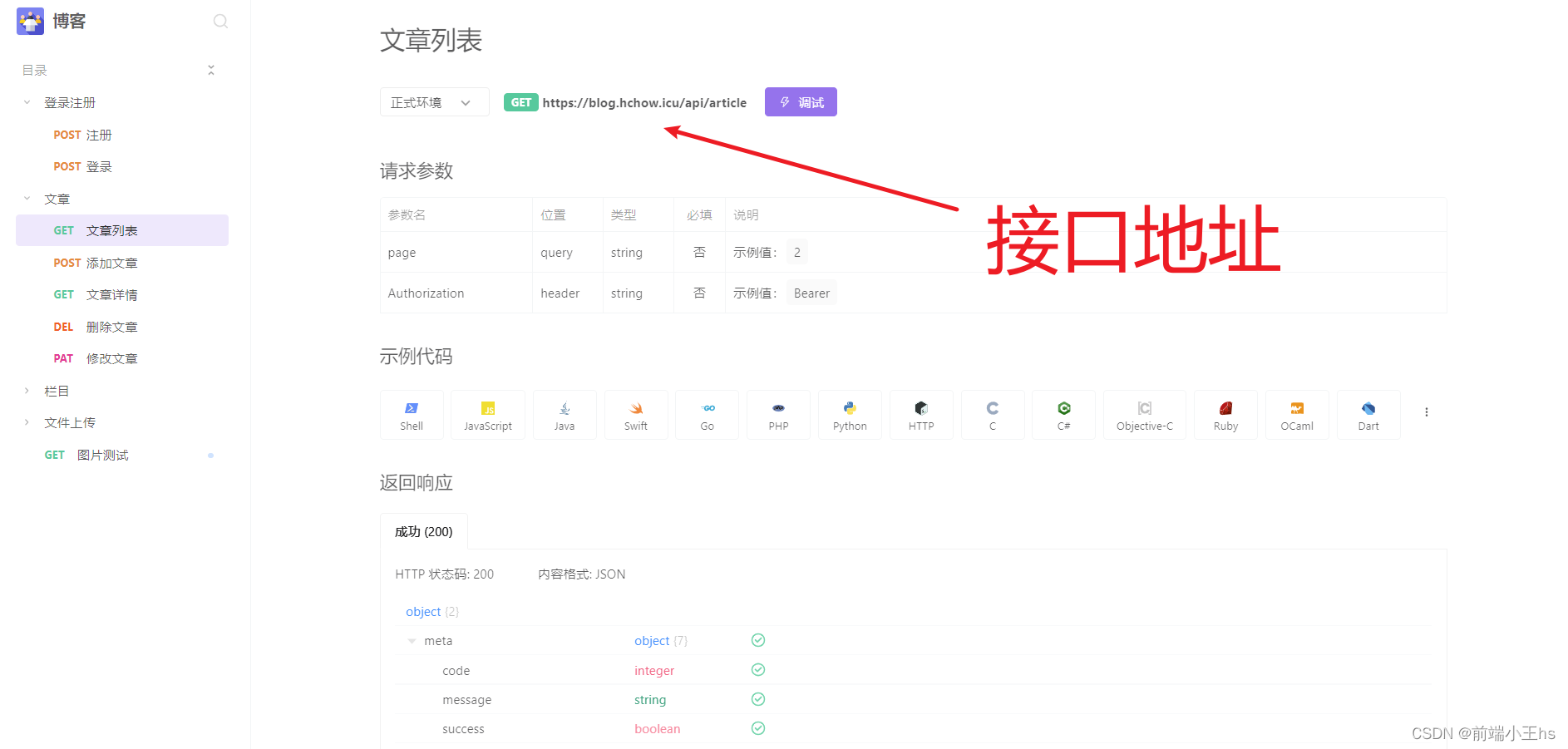Select the C# code example

(1064, 415)
